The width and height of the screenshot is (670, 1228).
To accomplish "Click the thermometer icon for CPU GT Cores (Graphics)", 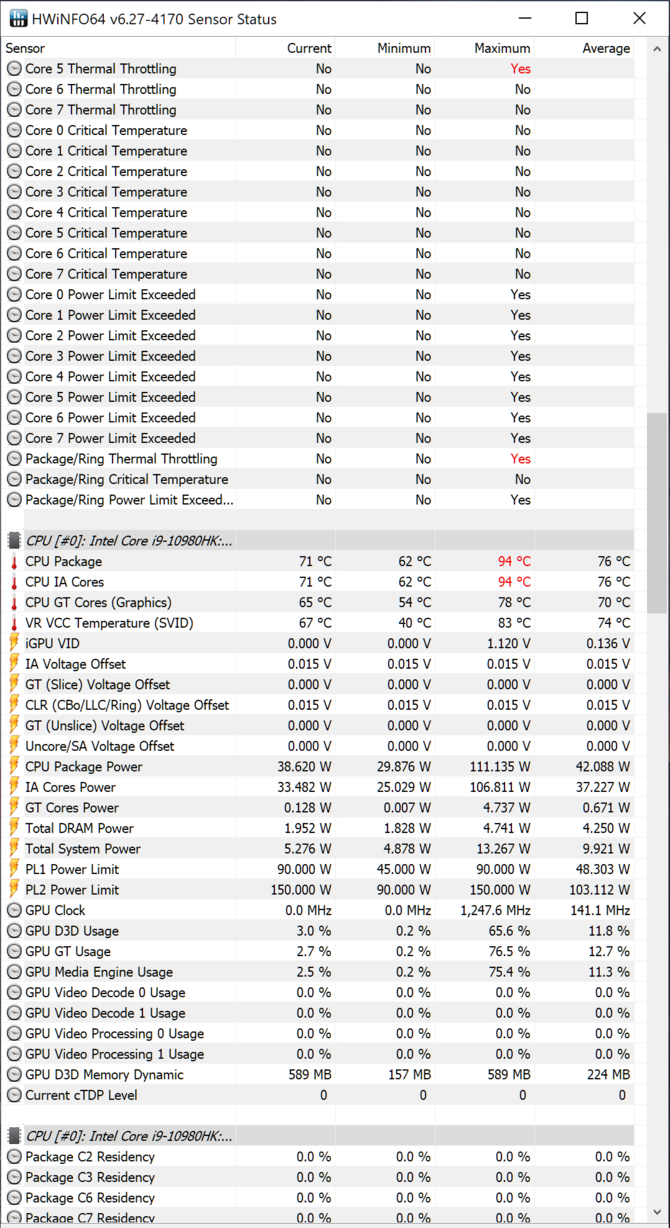I will 14,603.
